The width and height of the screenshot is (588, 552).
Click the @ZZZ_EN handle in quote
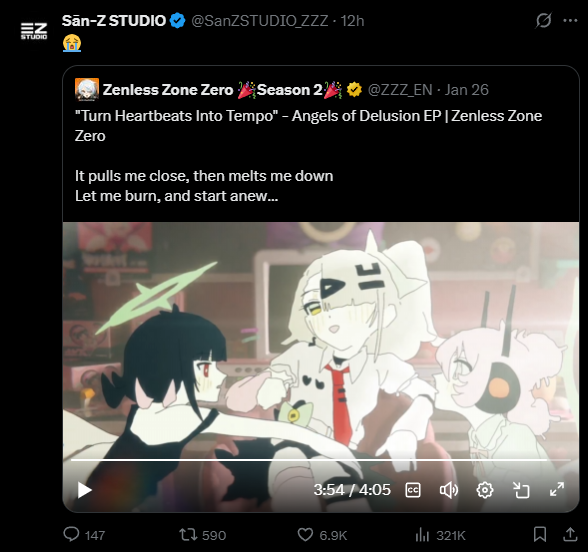tap(400, 90)
